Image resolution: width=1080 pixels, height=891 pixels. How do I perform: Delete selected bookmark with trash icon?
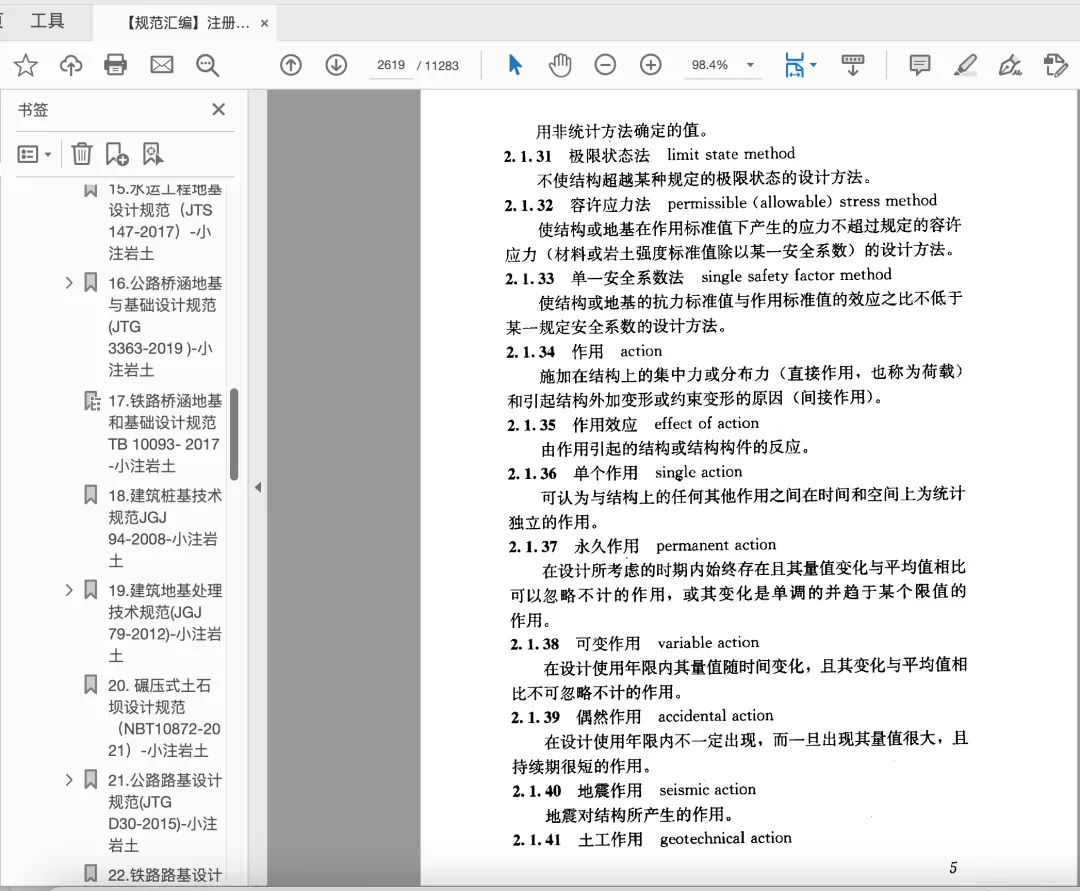tap(81, 154)
